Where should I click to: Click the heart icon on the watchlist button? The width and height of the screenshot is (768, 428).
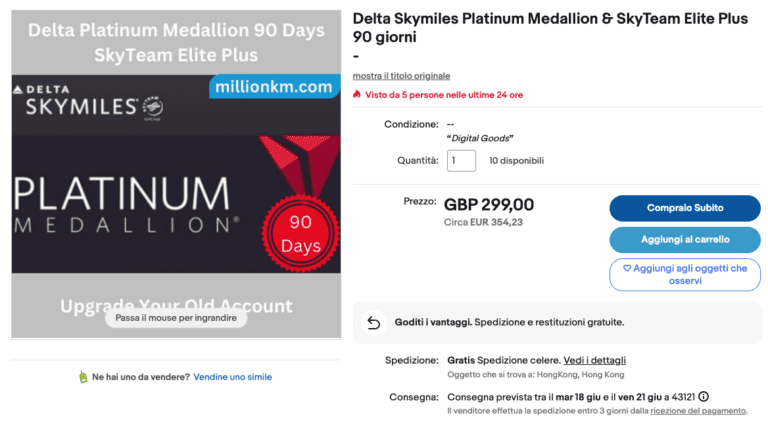pos(627,268)
